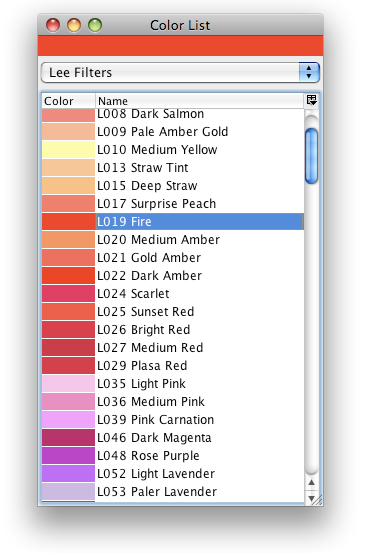Select L025 Sunset Red
This screenshot has height=553, width=375.
click(173, 311)
